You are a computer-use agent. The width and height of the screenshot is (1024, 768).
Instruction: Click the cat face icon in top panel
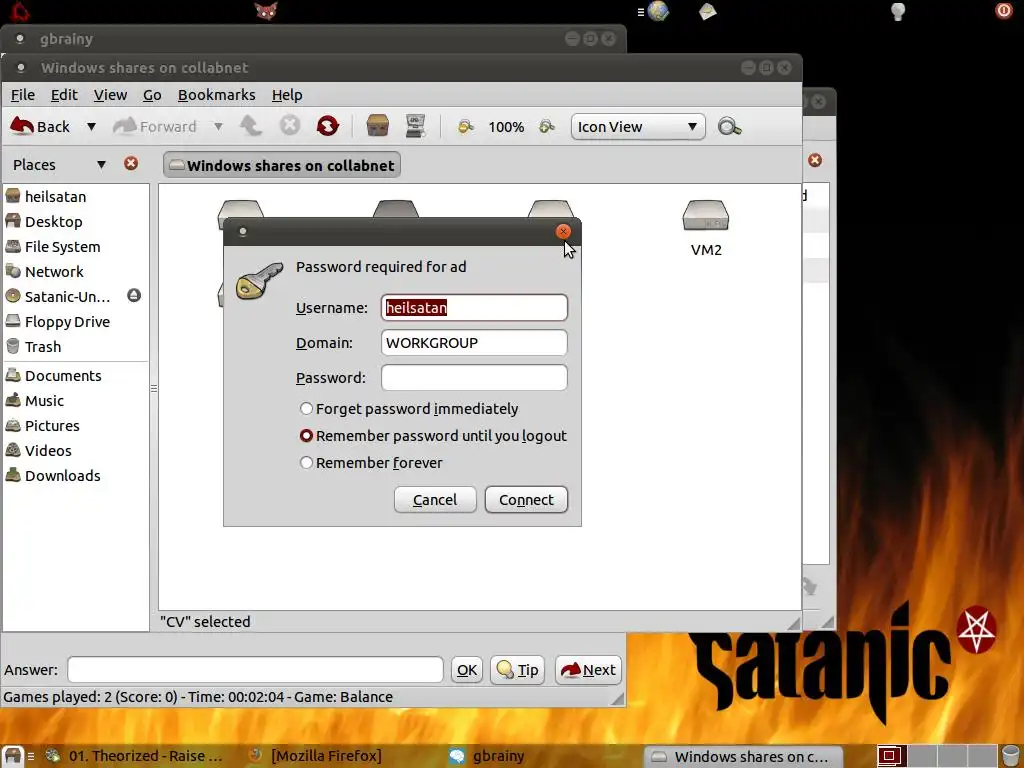[x=266, y=11]
